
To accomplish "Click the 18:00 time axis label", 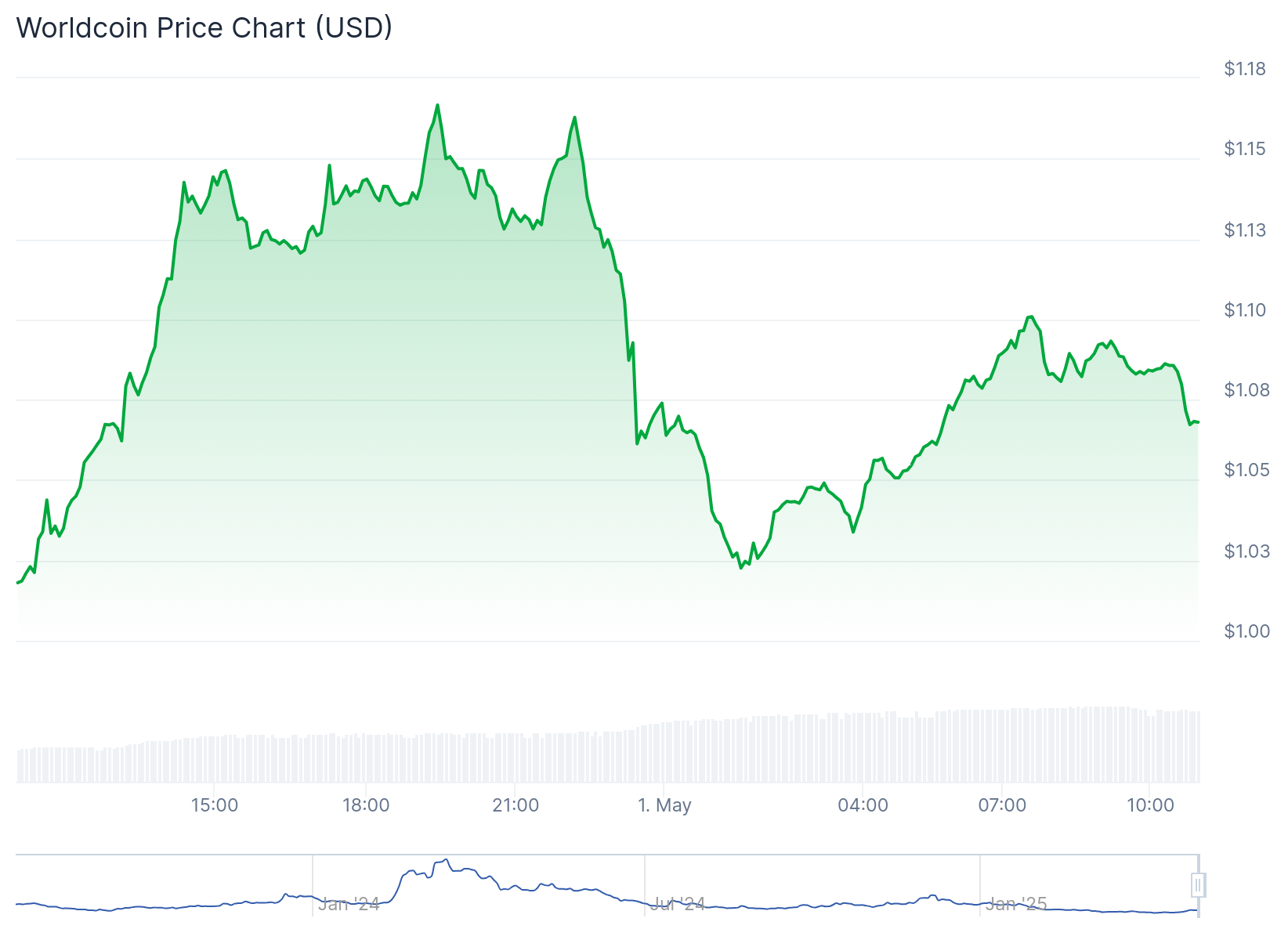I will click(365, 805).
